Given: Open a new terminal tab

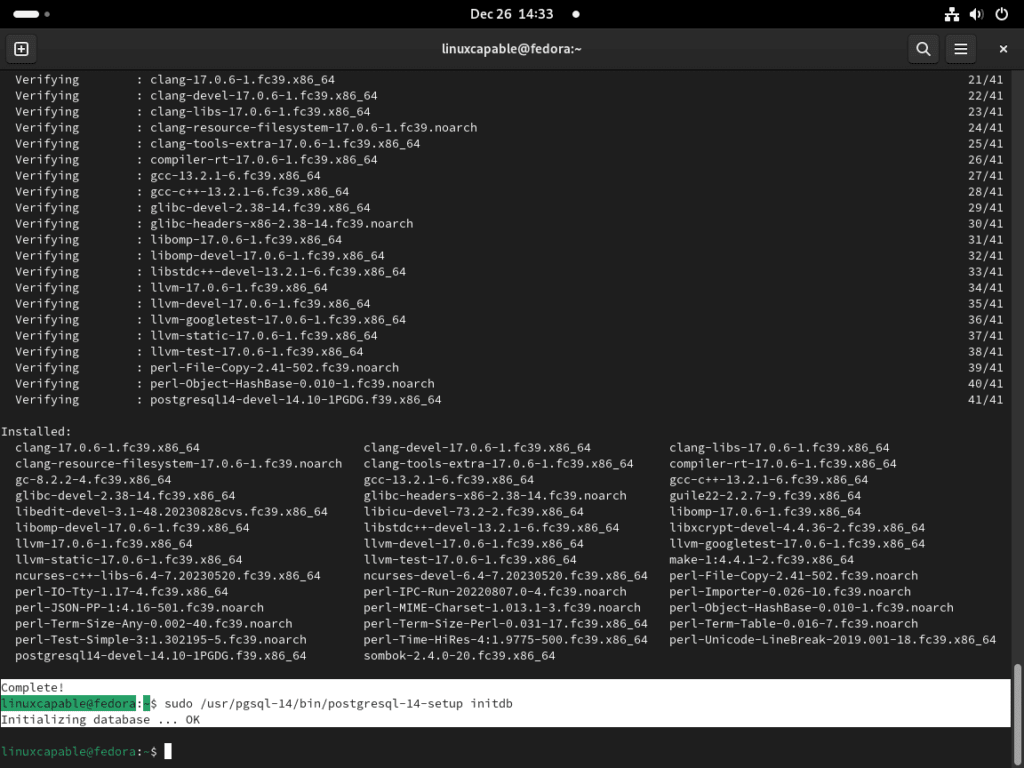Looking at the screenshot, I should [x=21, y=48].
